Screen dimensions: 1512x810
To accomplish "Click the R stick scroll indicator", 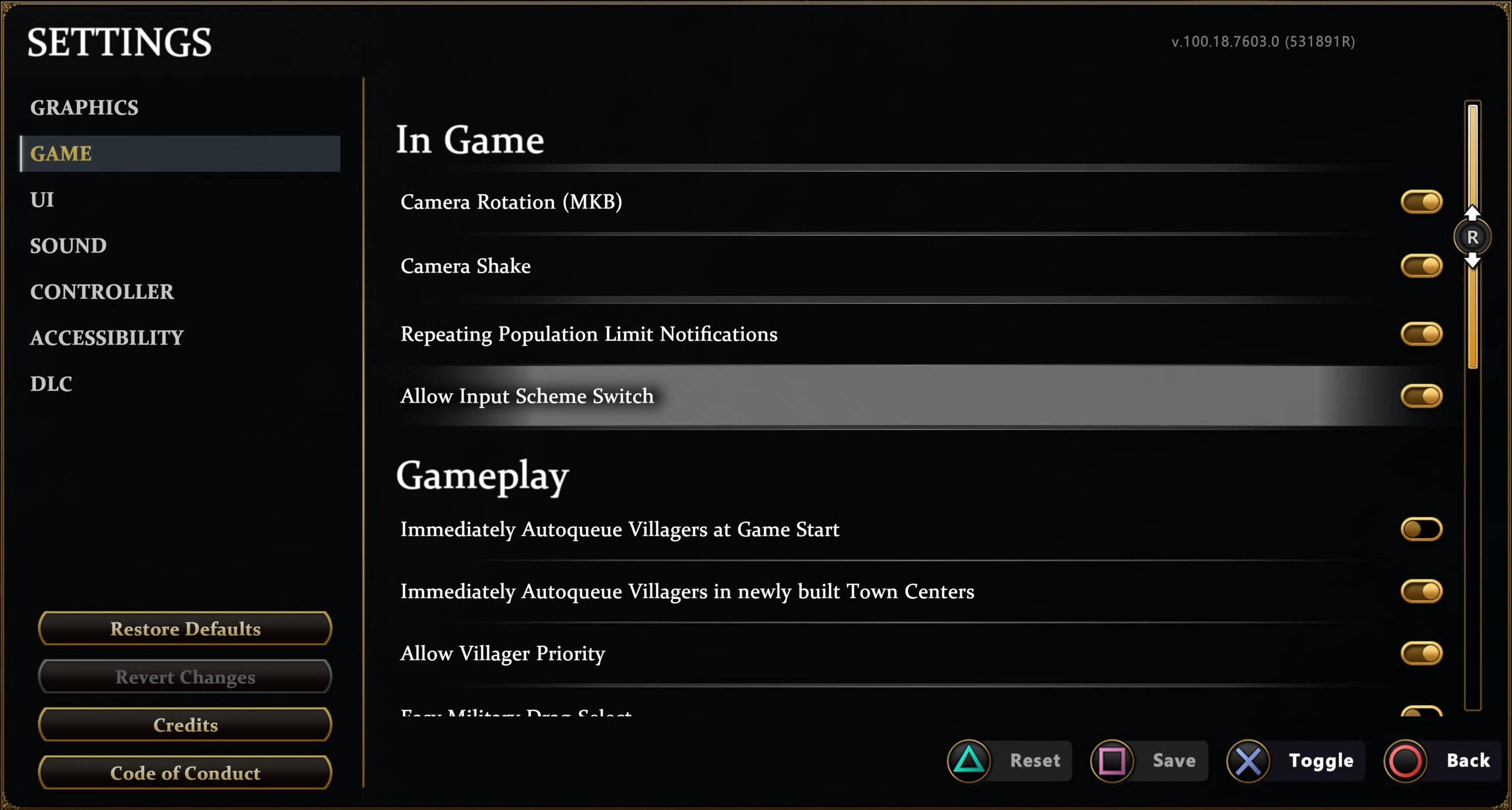I will pyautogui.click(x=1472, y=237).
